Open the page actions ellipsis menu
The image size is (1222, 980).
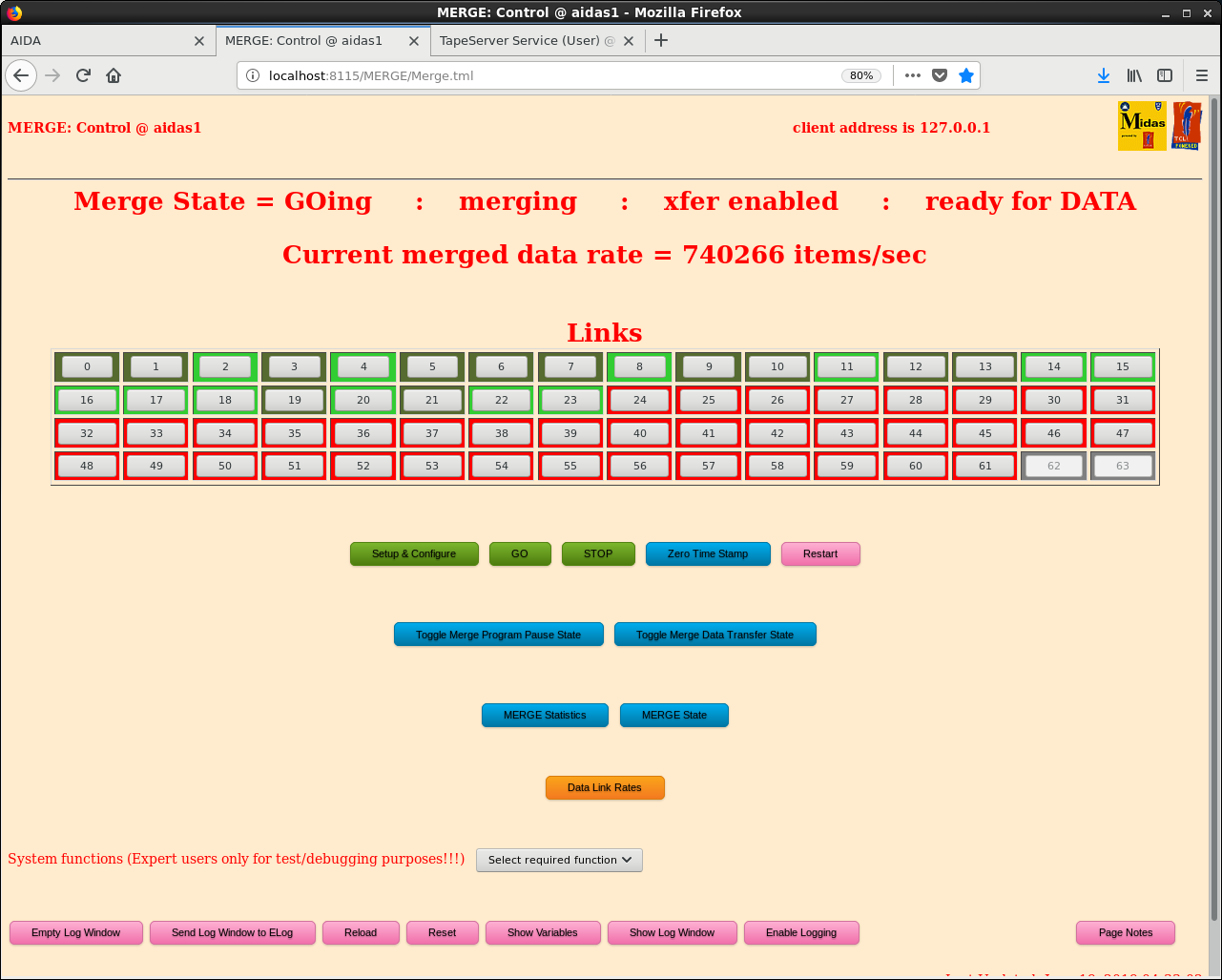[913, 75]
